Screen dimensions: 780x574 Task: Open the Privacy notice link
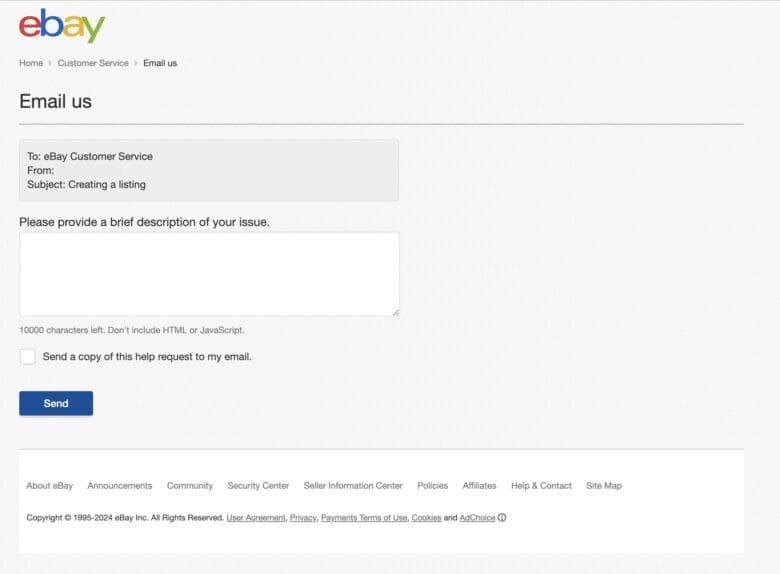coord(303,518)
